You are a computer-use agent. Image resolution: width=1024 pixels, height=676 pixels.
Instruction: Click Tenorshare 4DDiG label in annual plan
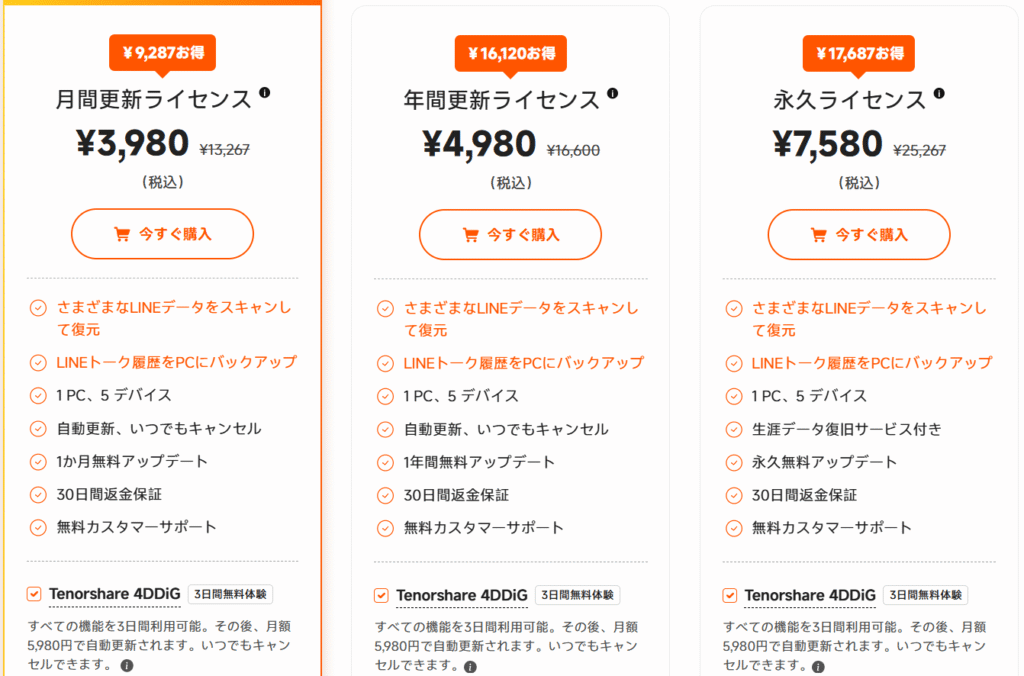pos(461,596)
